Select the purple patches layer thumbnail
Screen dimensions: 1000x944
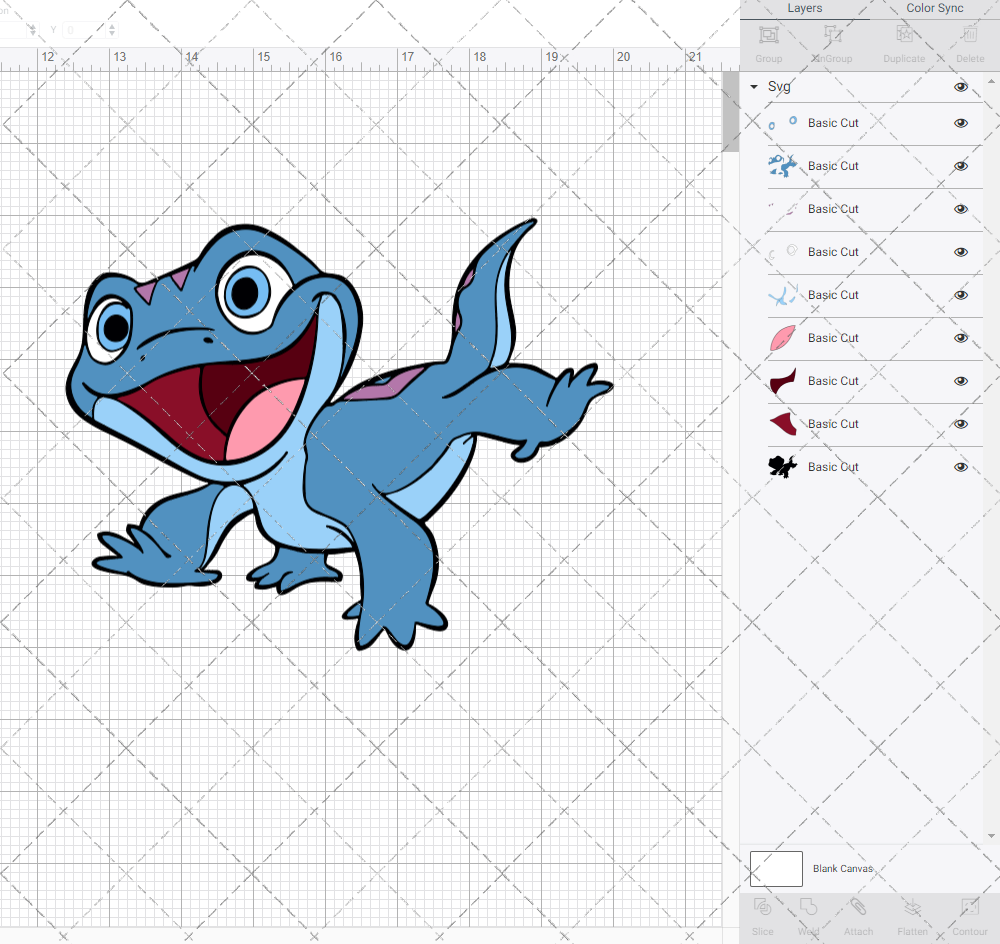point(783,209)
